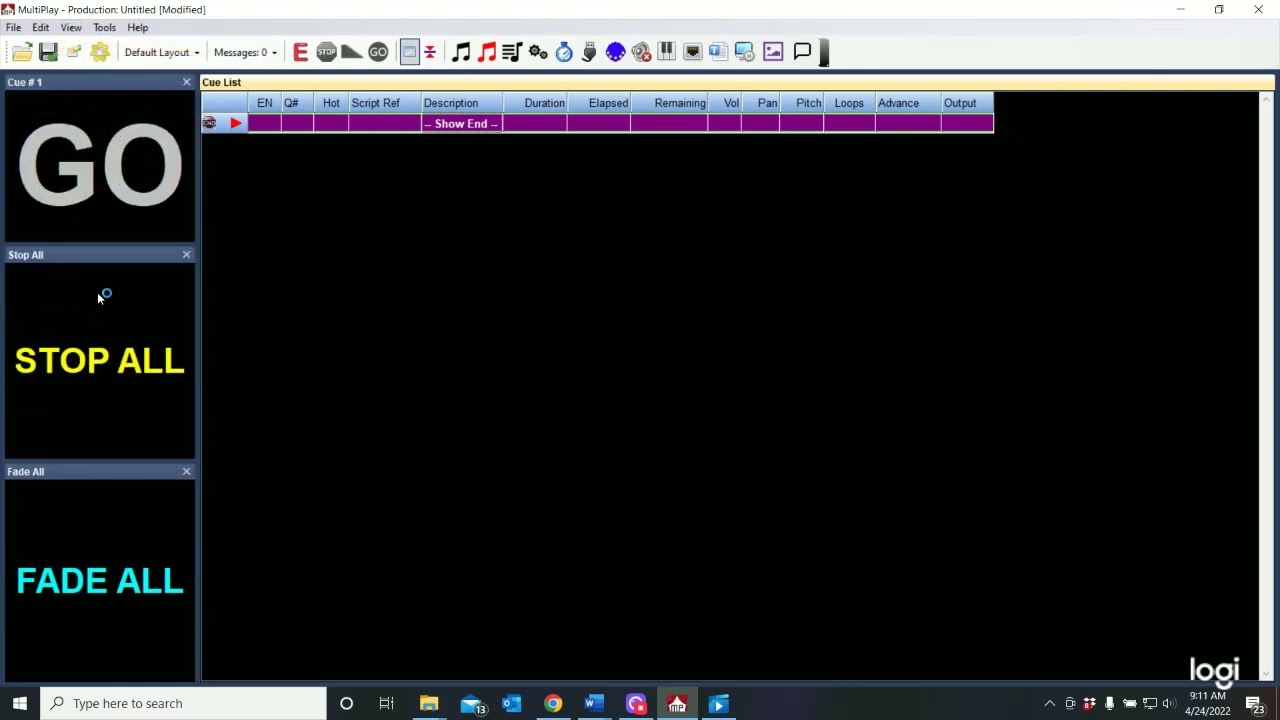The image size is (1280, 720).
Task: Add cue with red music note icon
Action: point(487,52)
